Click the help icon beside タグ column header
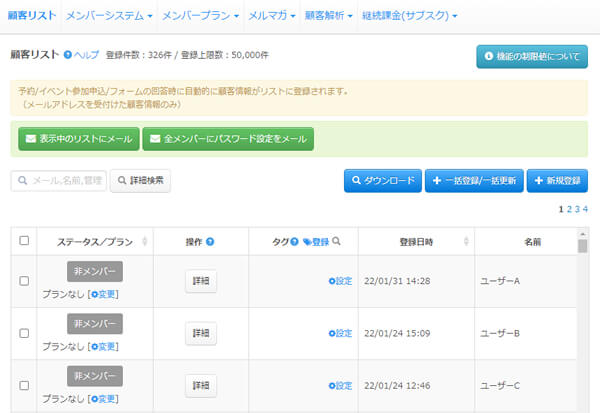The width and height of the screenshot is (600, 413). point(294,242)
